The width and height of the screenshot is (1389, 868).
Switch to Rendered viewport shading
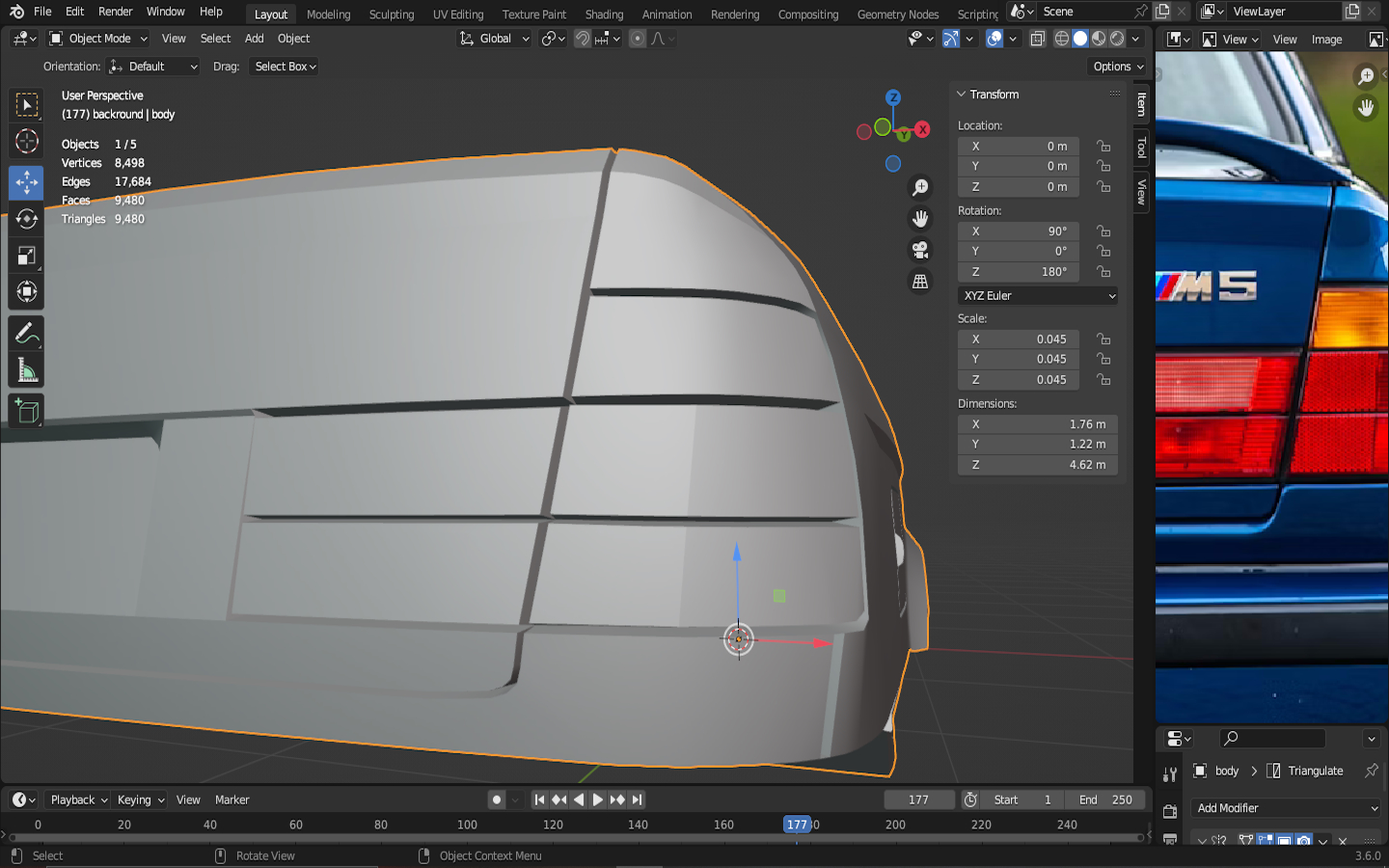1117,39
